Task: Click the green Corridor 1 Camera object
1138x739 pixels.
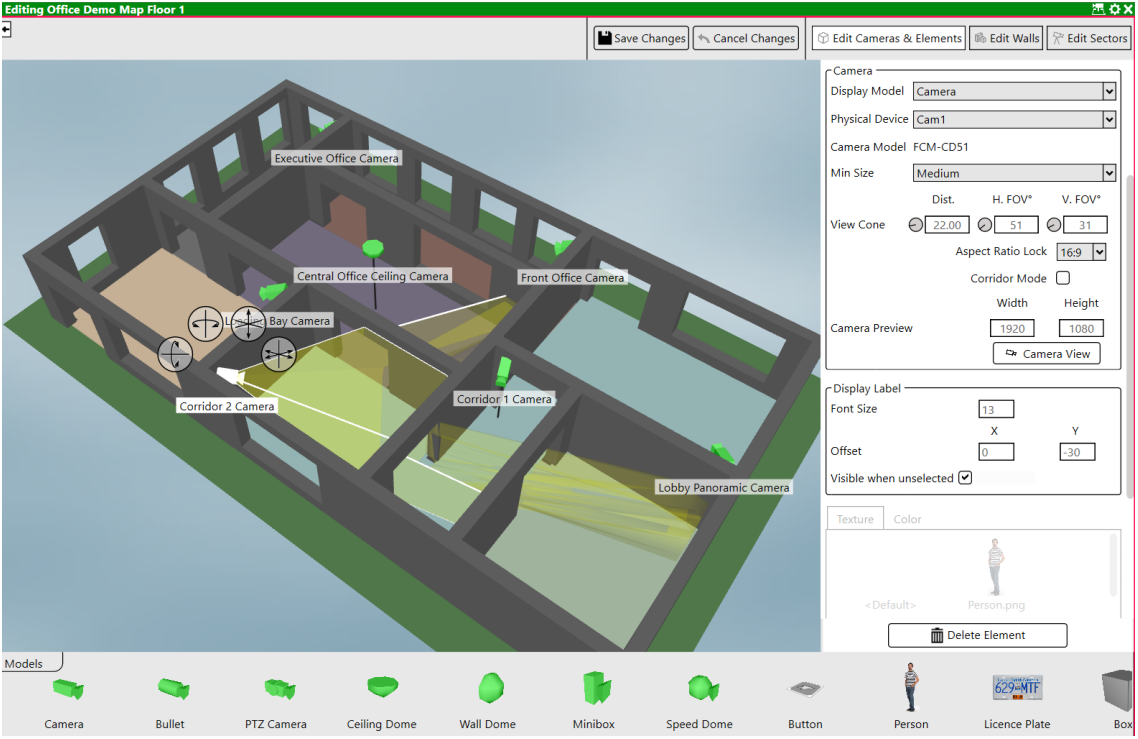Action: tap(503, 371)
